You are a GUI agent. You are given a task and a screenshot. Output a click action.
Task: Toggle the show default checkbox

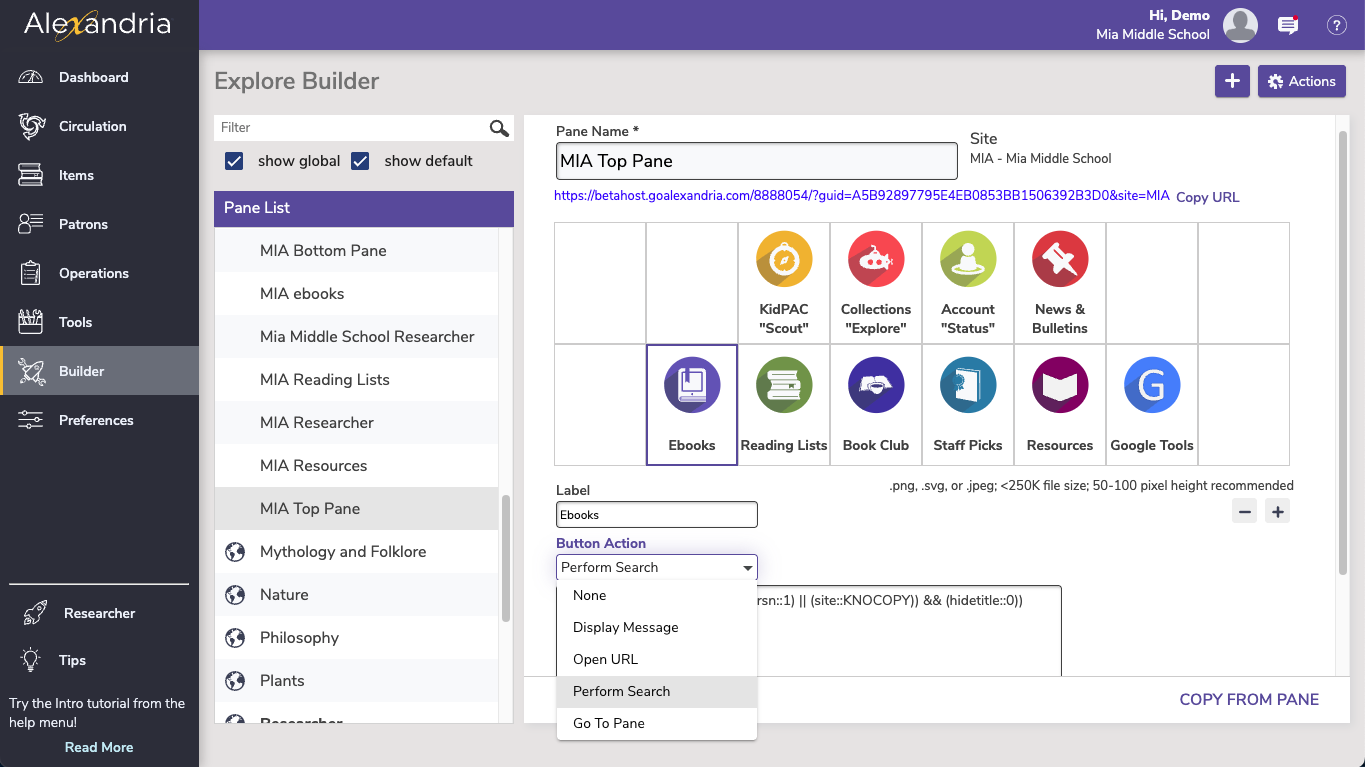click(x=361, y=161)
